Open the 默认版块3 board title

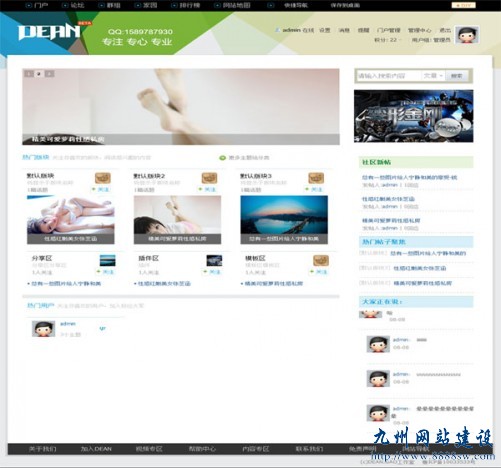pyautogui.click(x=256, y=176)
